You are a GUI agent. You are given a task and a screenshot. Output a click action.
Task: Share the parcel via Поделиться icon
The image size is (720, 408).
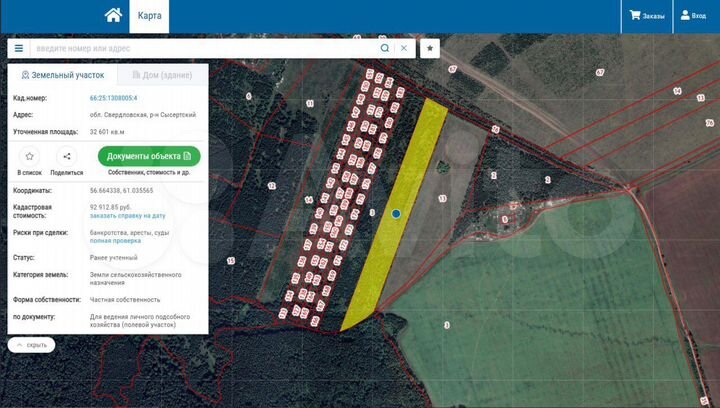tap(66, 157)
